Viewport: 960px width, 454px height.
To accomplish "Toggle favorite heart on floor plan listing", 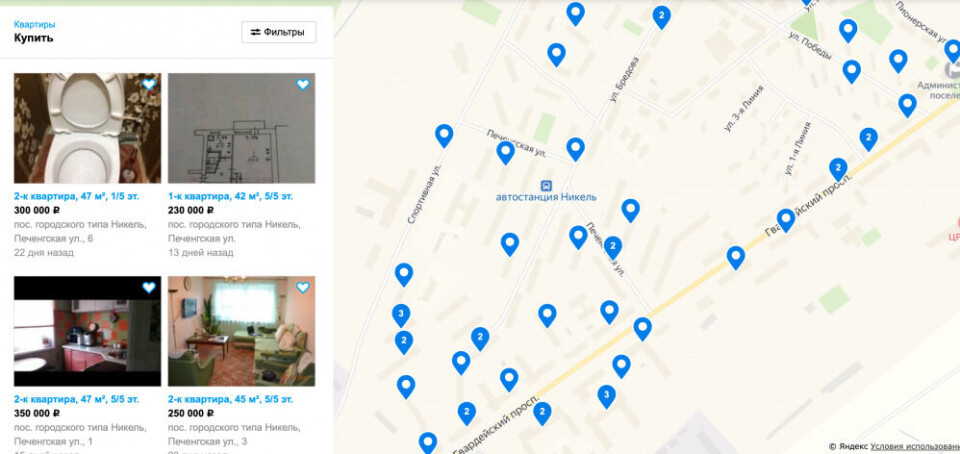I will pos(303,84).
